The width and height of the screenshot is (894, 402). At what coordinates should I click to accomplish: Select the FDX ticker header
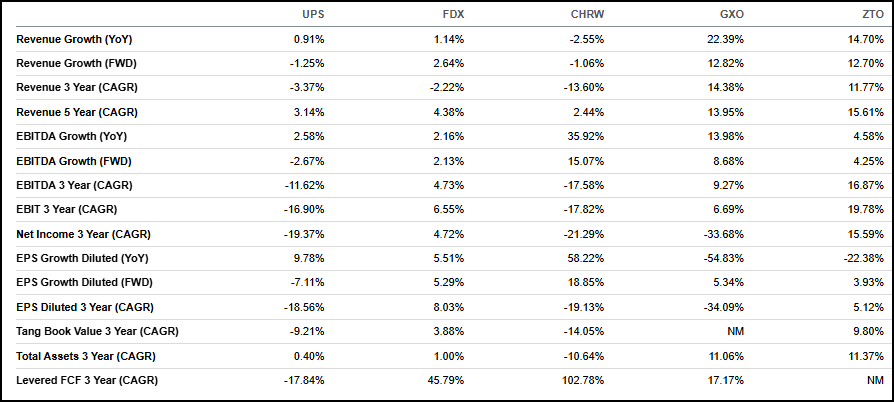point(453,15)
